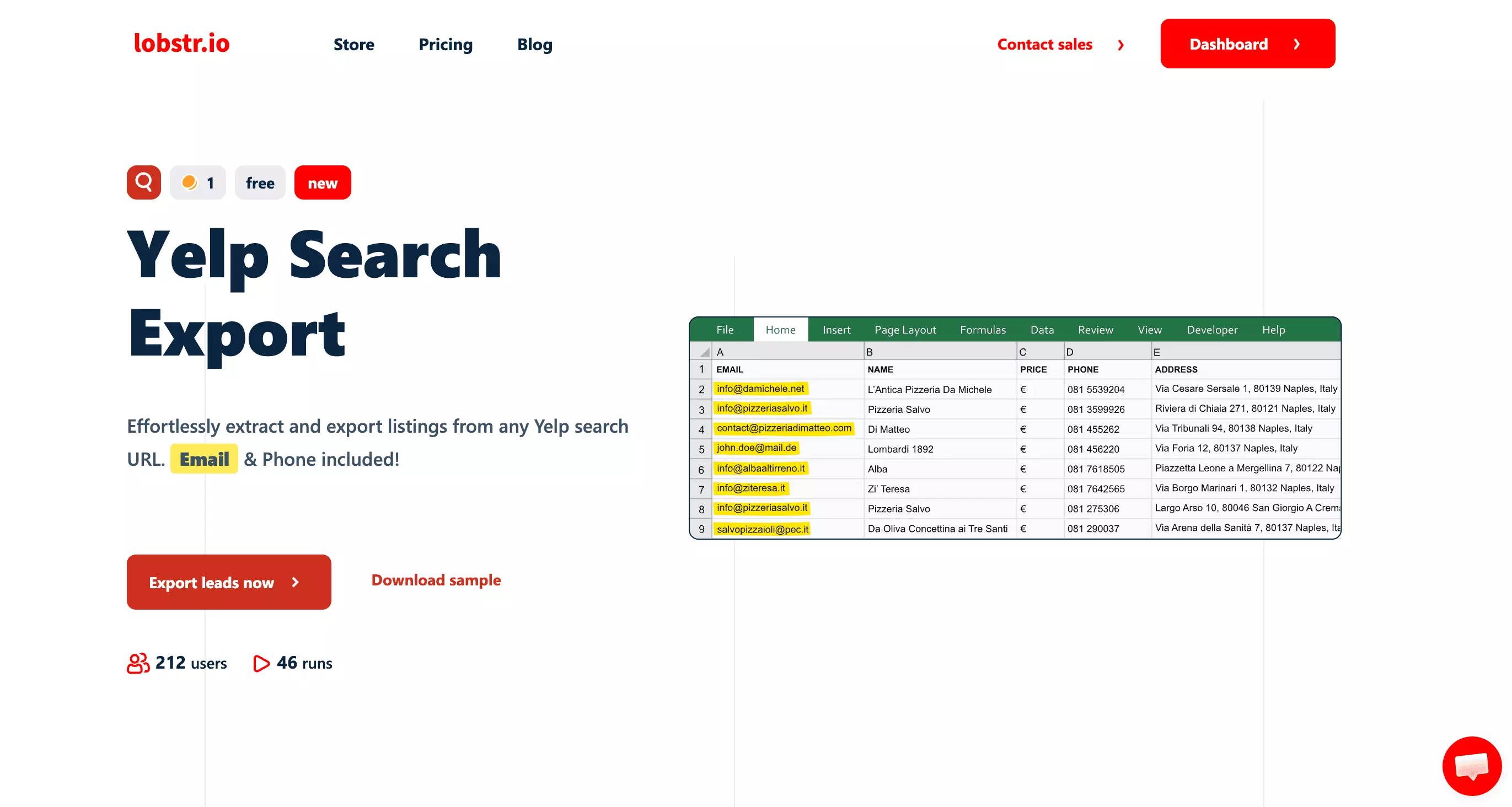Click the NAME header cell
Image resolution: width=1512 pixels, height=807 pixels.
point(940,370)
